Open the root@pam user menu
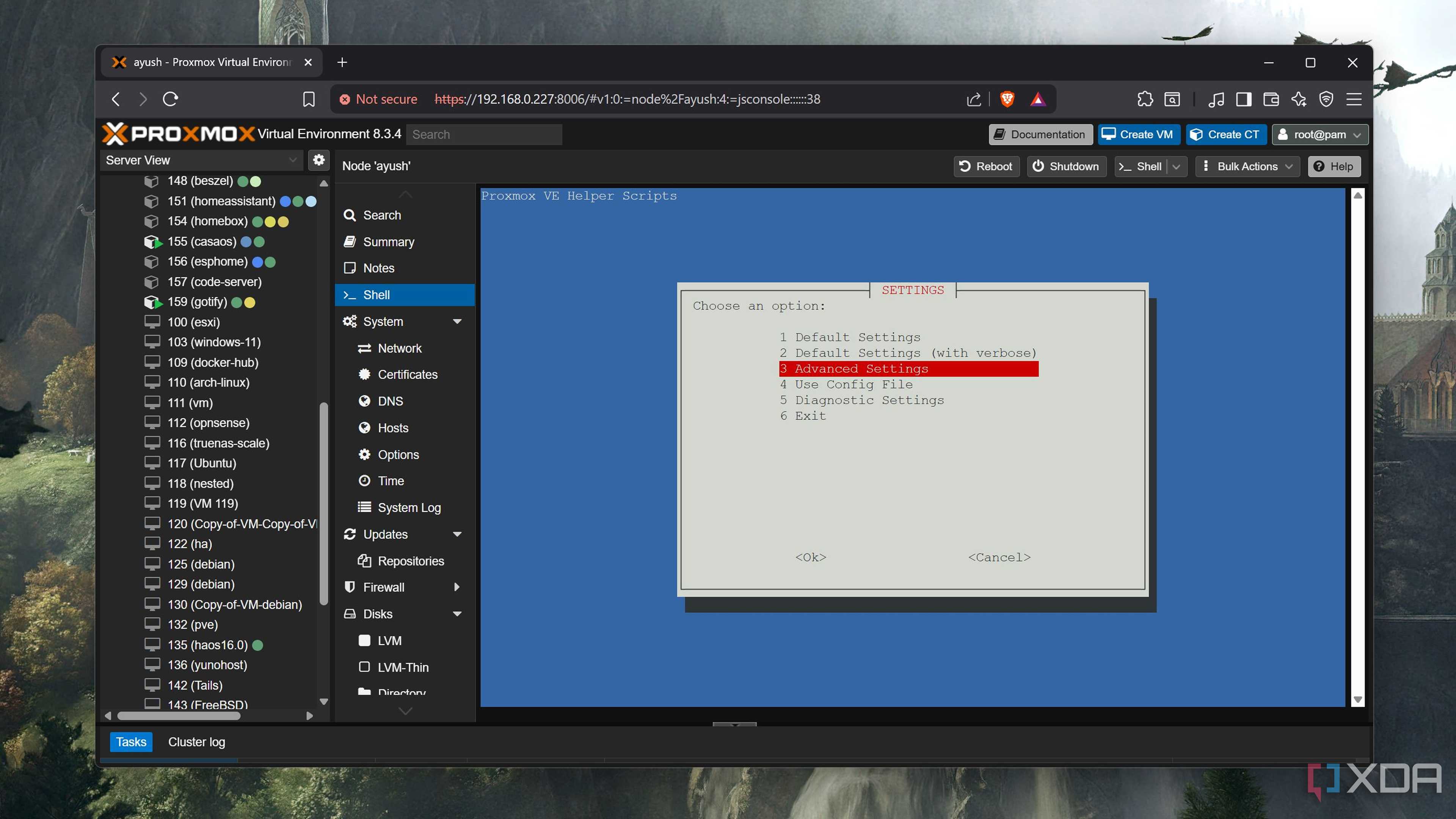This screenshot has height=819, width=1456. point(1320,135)
